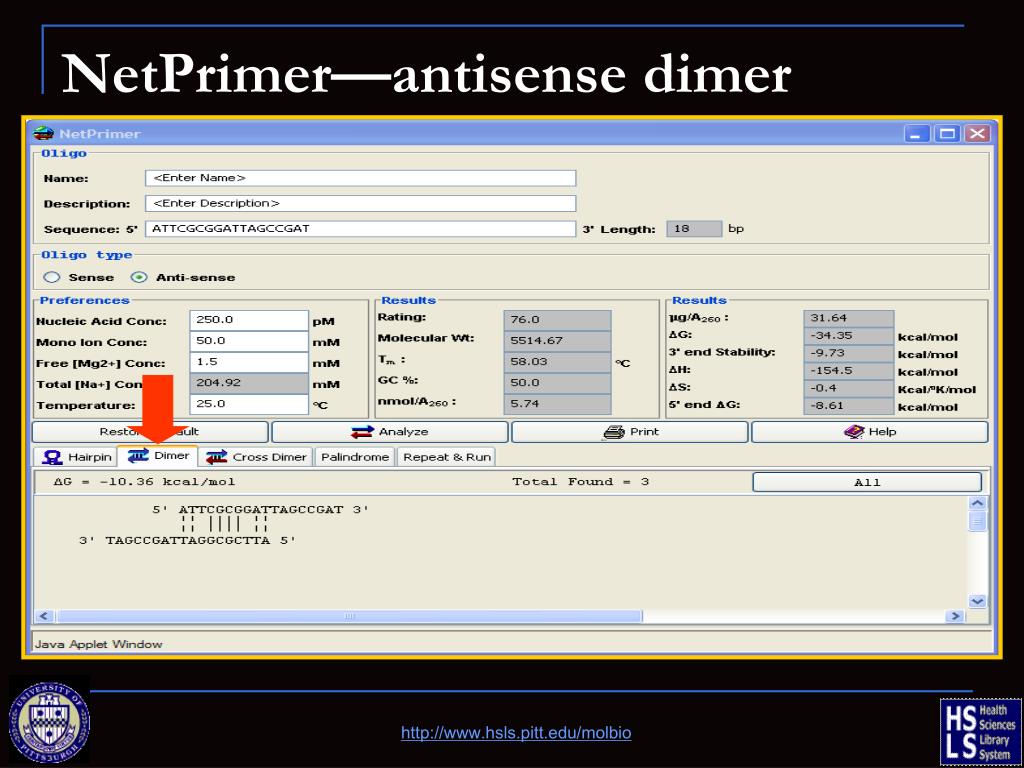Click the 5' end ΔG value -8.61

pos(848,406)
